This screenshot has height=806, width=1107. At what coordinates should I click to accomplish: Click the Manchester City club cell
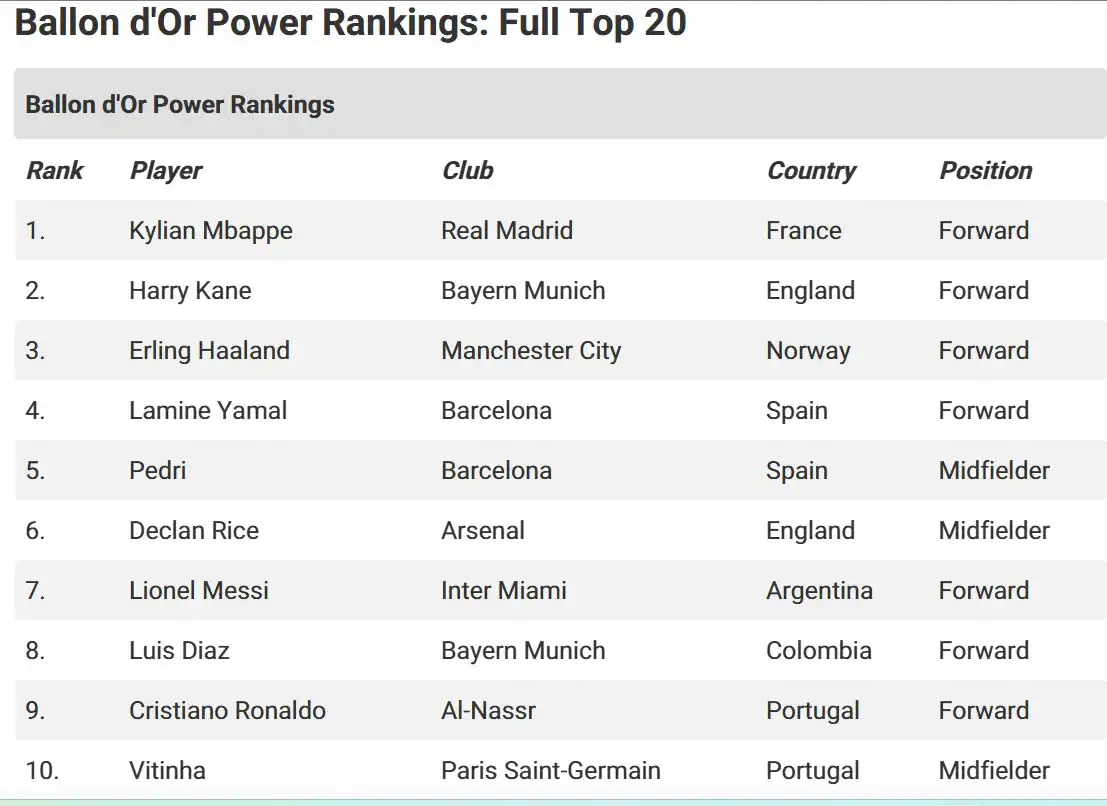(x=531, y=351)
